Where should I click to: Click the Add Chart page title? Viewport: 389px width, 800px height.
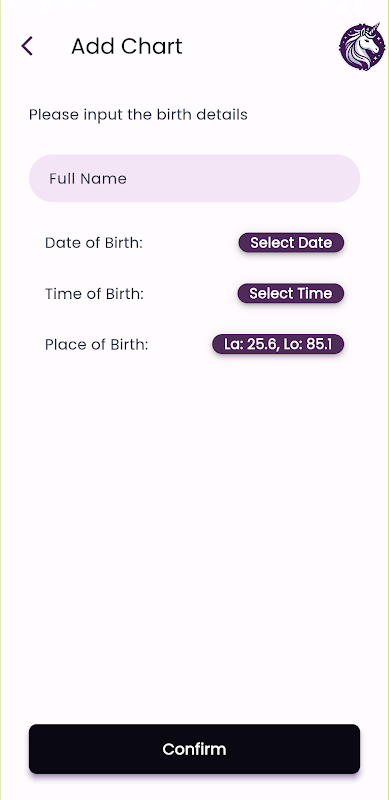(x=127, y=46)
